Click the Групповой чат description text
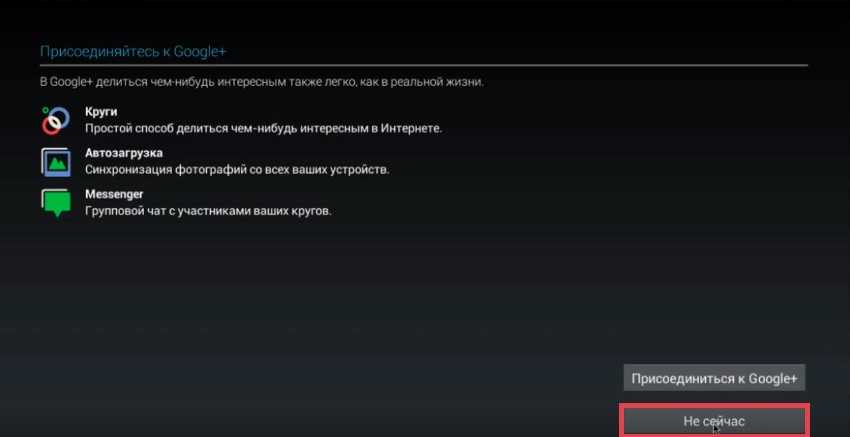 pos(208,211)
